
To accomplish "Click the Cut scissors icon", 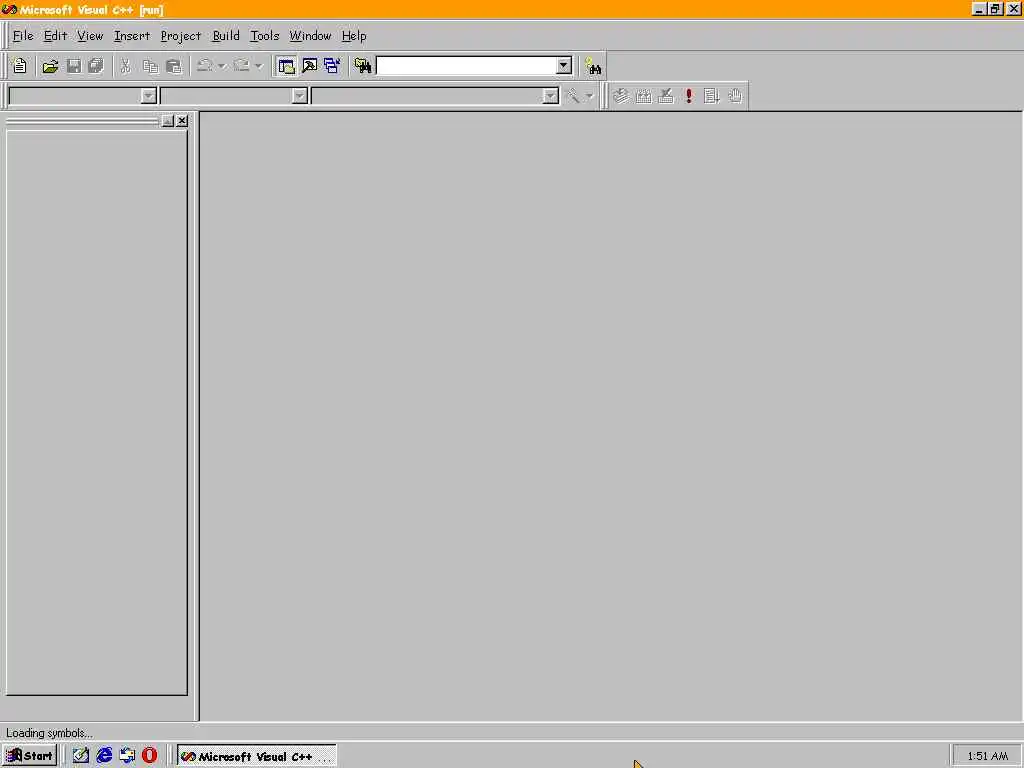I will 125,66.
